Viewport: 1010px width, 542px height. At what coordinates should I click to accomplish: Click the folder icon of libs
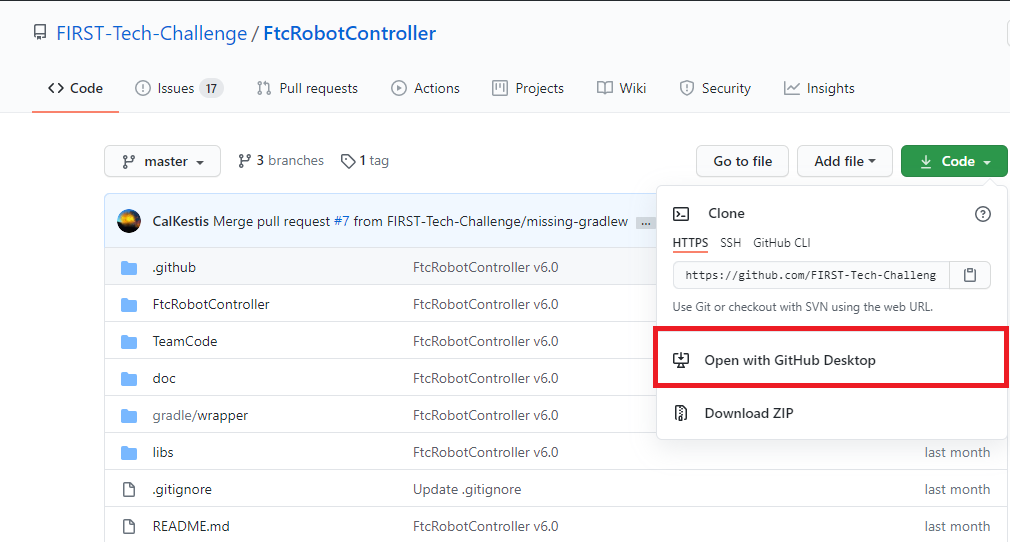click(129, 452)
